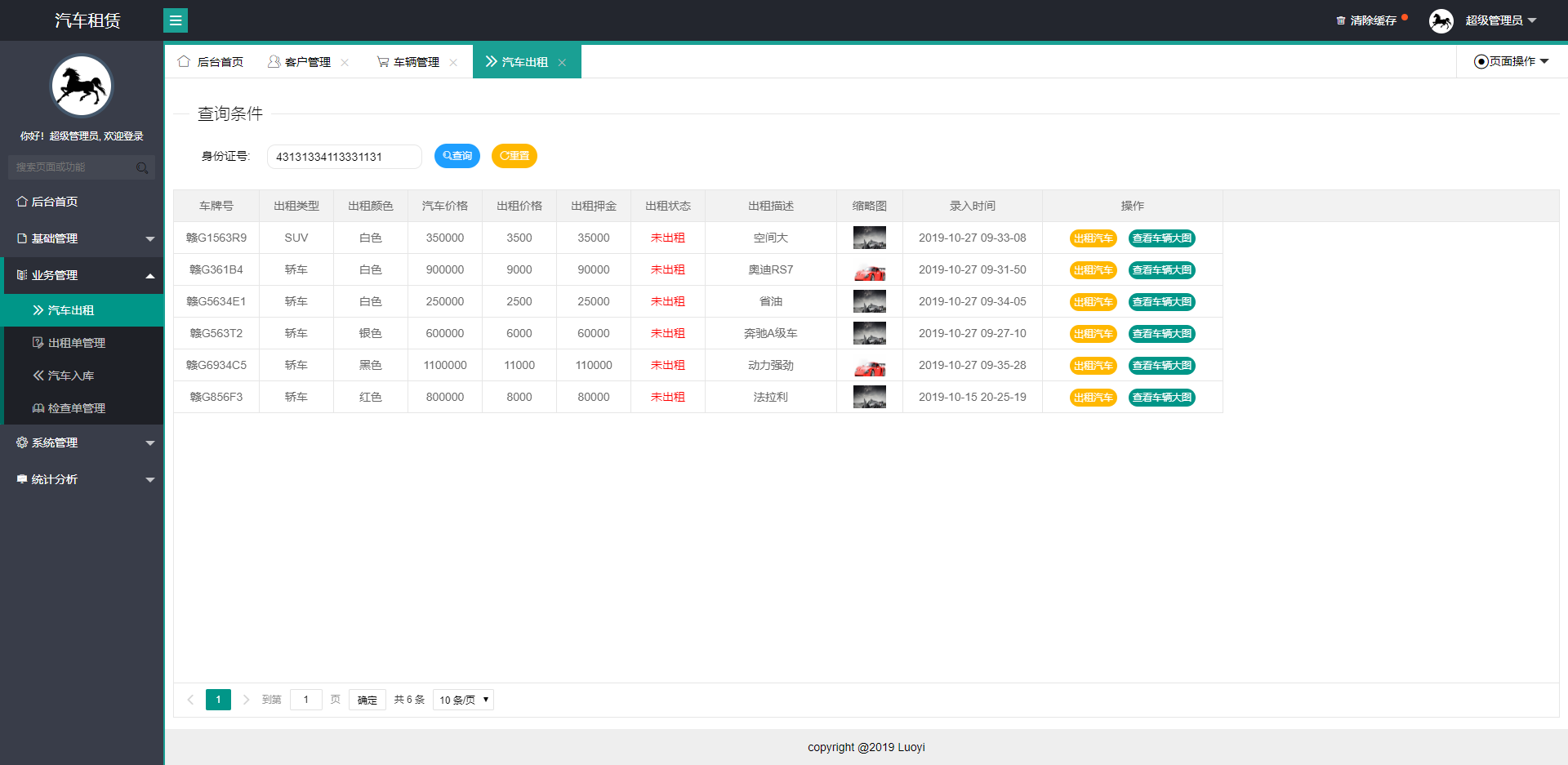Click the large horse logo in sidebar

click(x=82, y=86)
